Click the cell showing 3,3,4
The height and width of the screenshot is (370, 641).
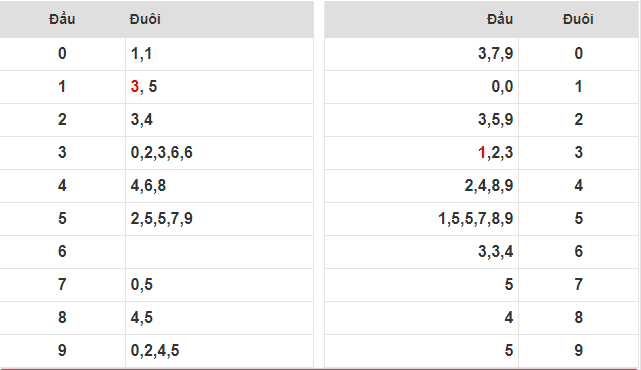point(421,252)
